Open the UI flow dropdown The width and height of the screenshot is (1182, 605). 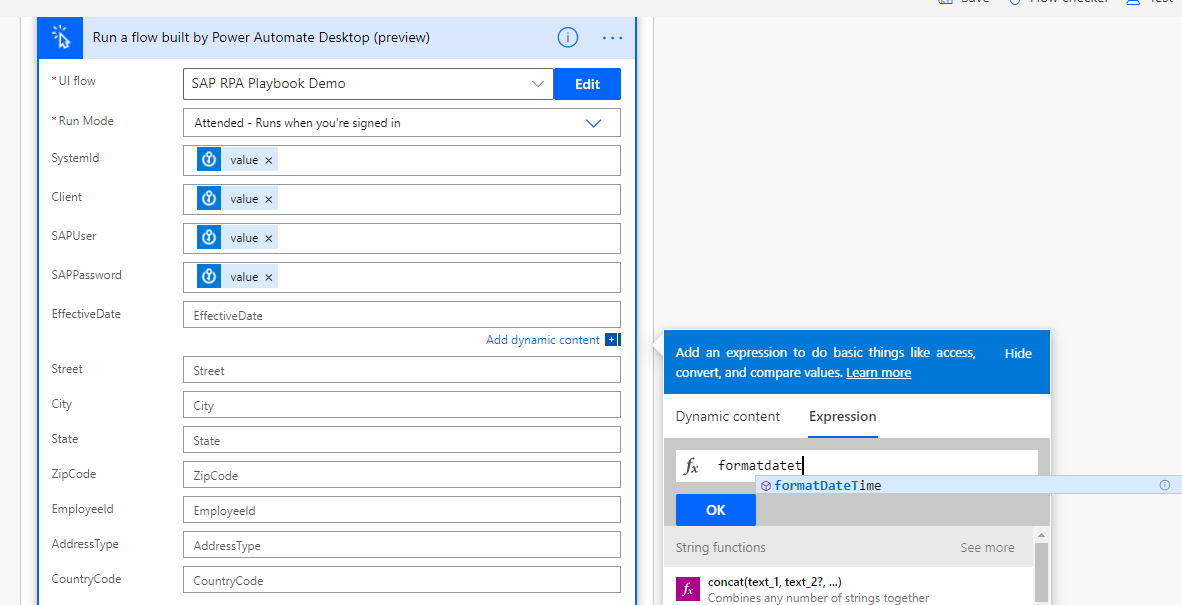tap(538, 84)
